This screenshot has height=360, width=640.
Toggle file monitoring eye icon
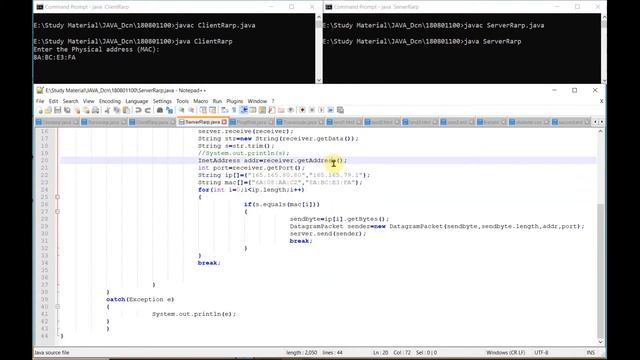291,110
